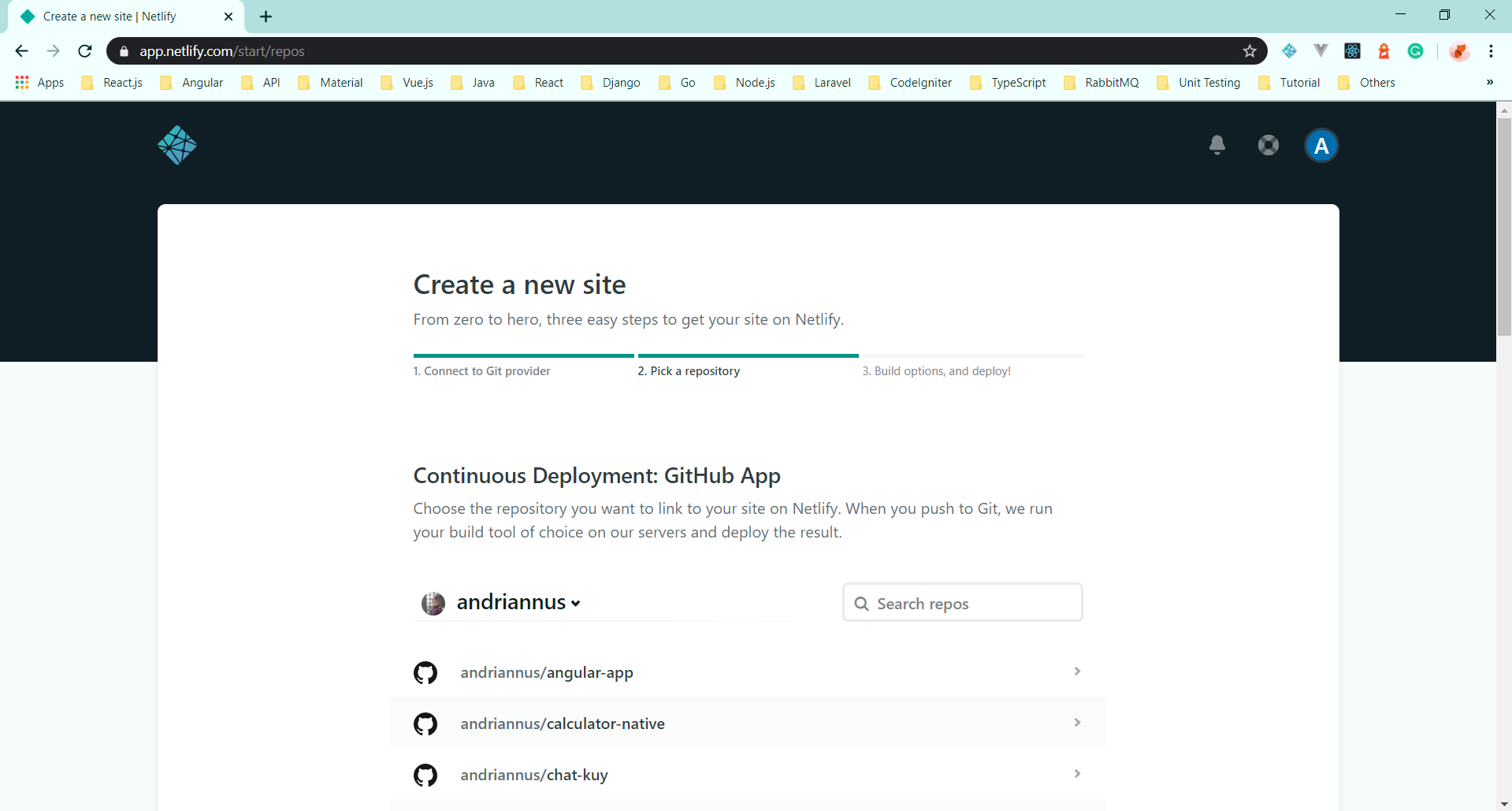Open the account avatar marked A
Image resolution: width=1512 pixels, height=811 pixels.
(1321, 145)
